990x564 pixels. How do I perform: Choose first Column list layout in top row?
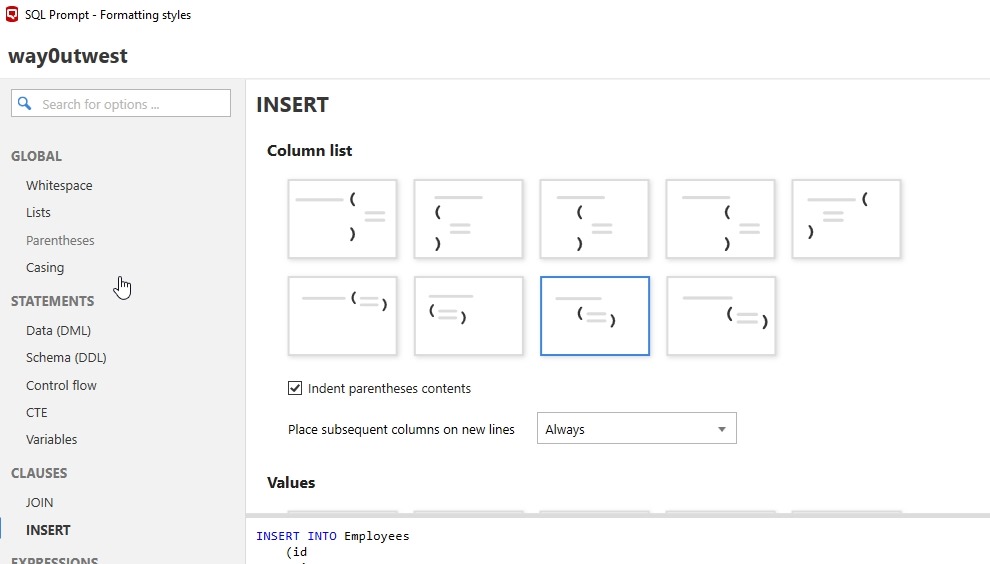(342, 219)
